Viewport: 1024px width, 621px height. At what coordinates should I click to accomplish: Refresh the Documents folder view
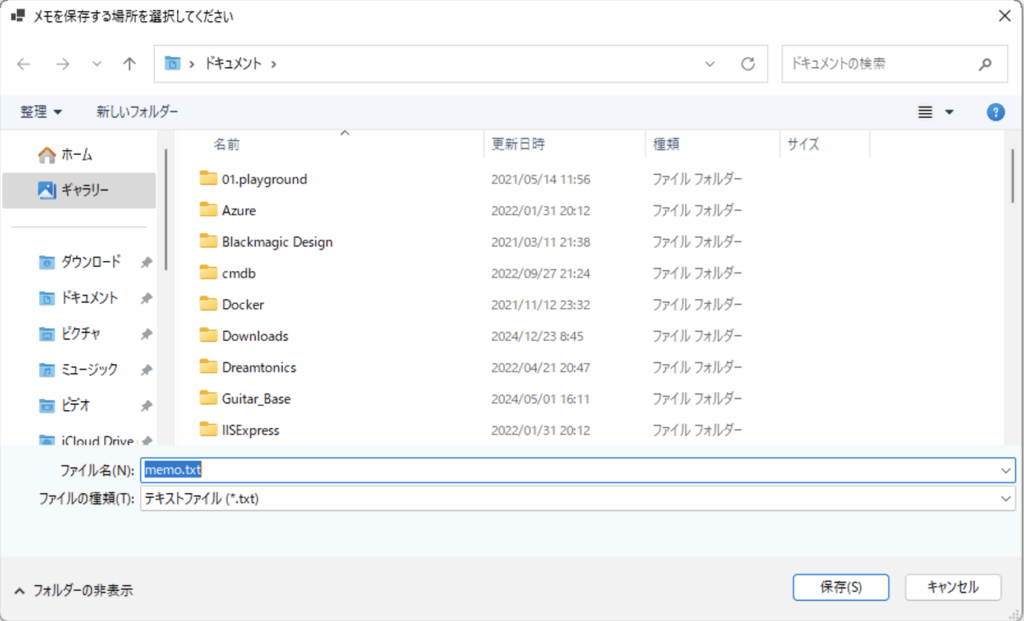pyautogui.click(x=747, y=64)
